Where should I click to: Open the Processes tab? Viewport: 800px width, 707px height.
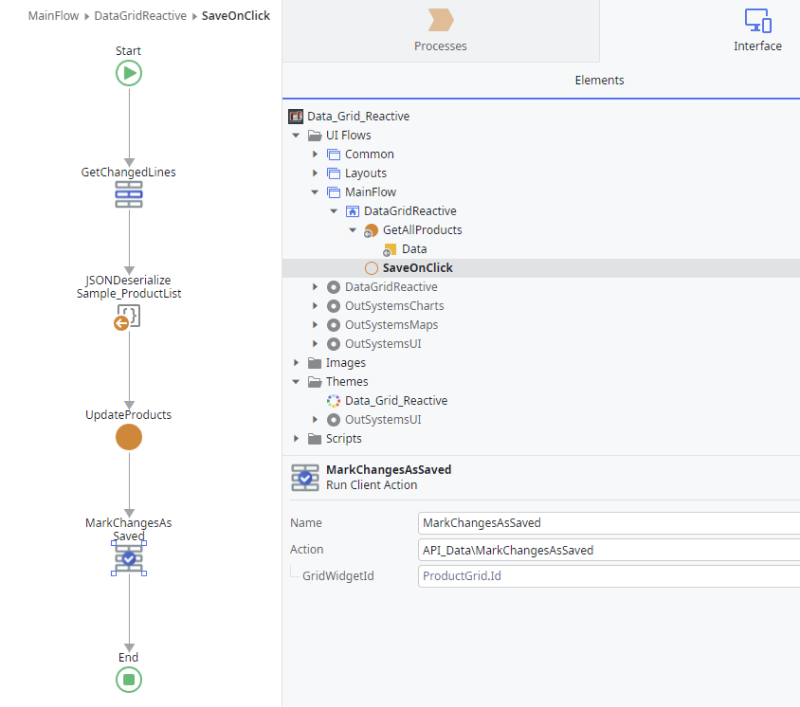[x=440, y=31]
